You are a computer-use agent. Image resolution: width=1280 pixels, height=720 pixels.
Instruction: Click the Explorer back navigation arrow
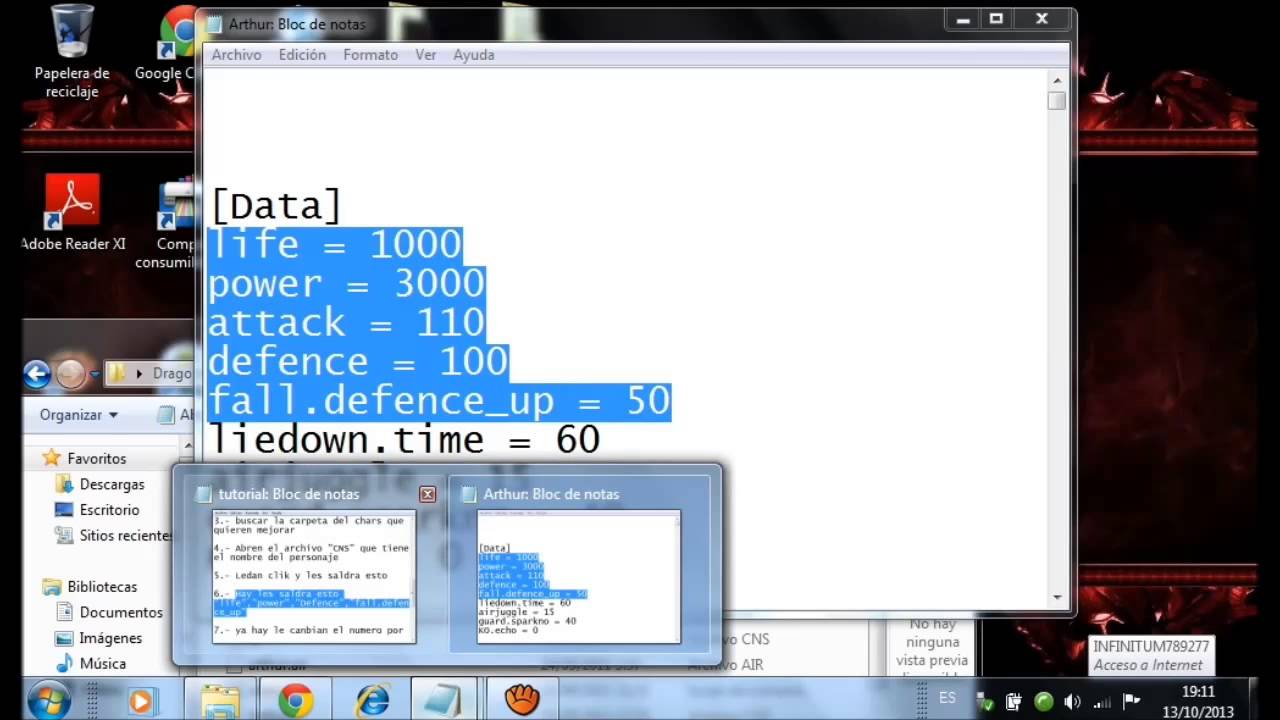37,374
